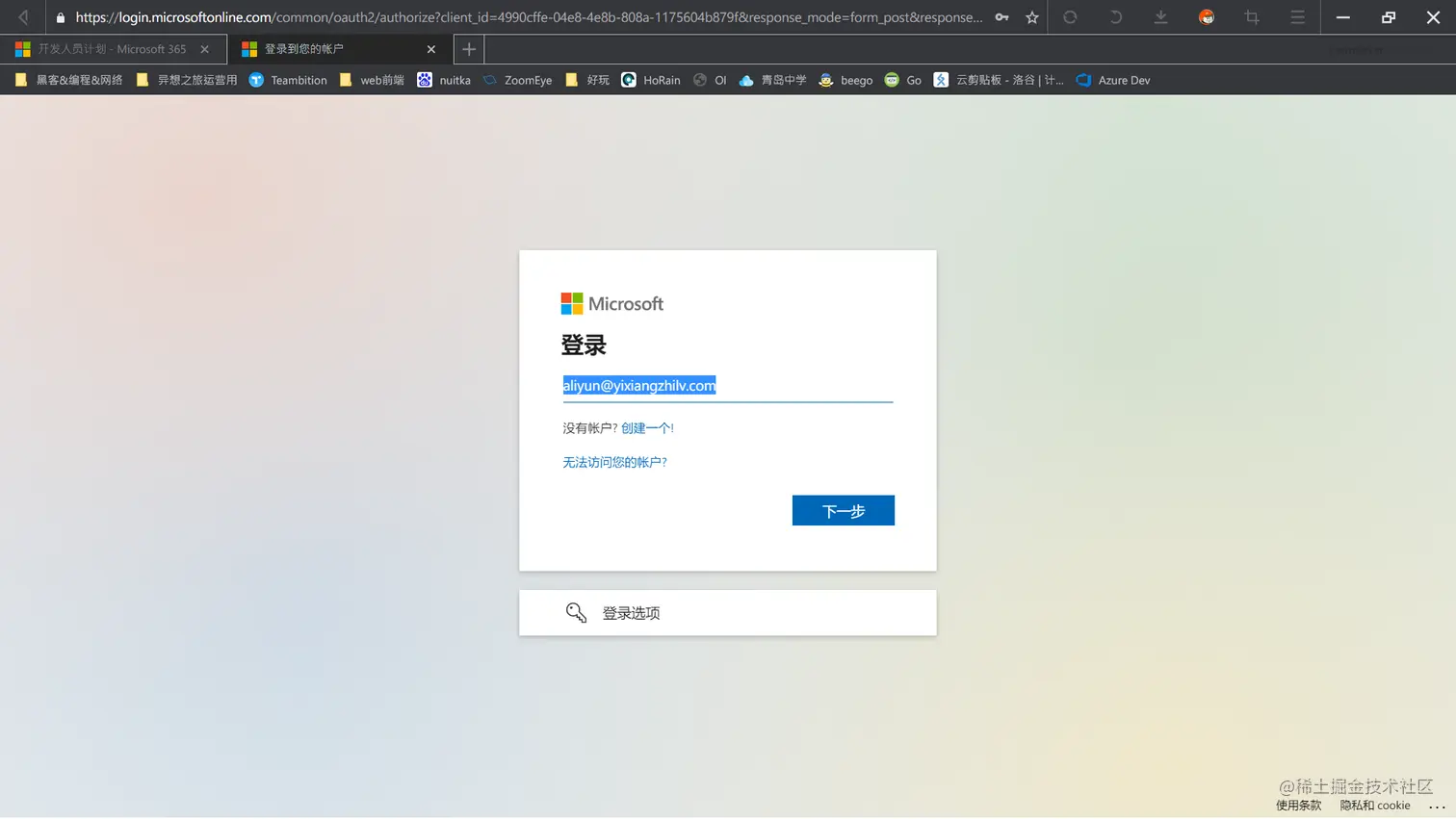Open the ZoomEye bookmark

coord(528,80)
